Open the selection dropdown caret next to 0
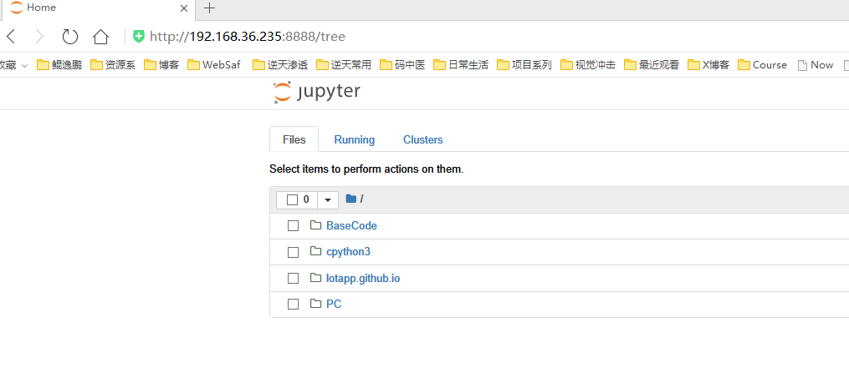This screenshot has height=388, width=849. pyautogui.click(x=328, y=200)
